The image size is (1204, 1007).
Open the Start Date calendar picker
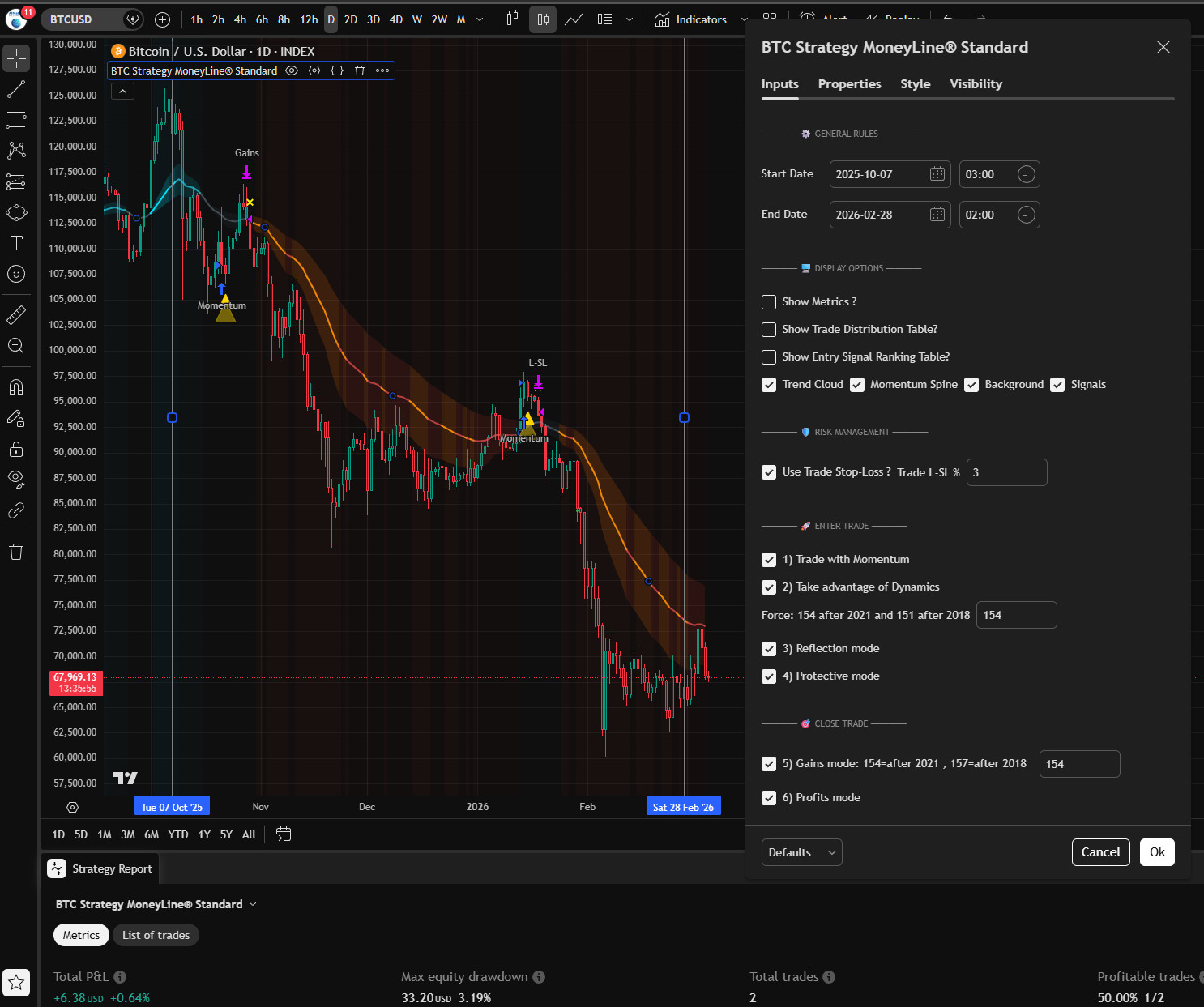(x=937, y=174)
